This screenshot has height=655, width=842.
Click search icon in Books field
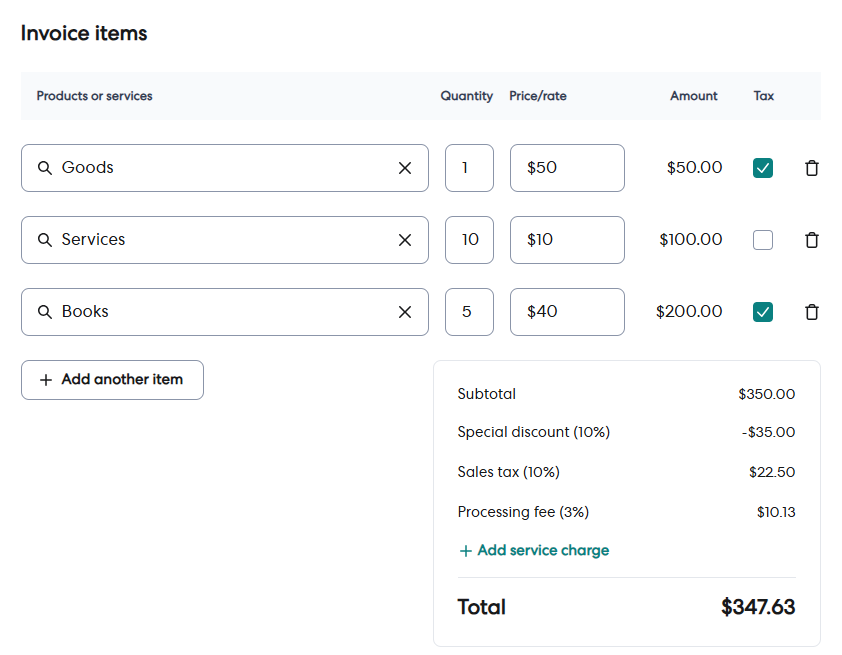45,312
